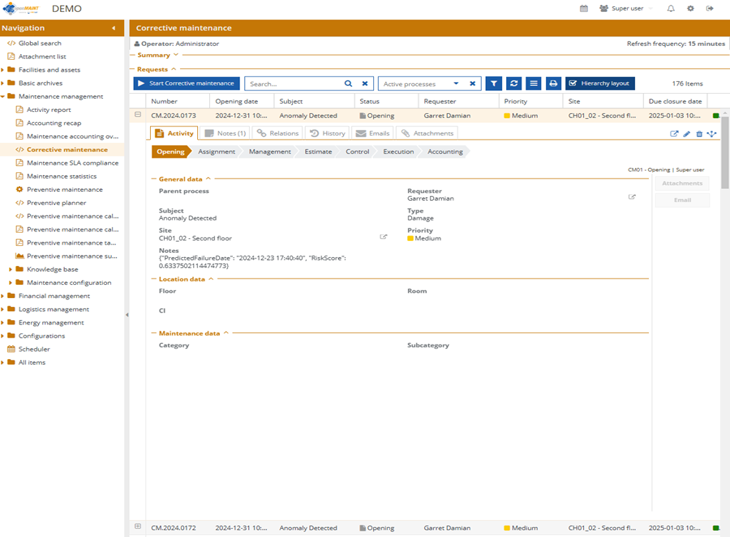730x537 pixels.
Task: Switch to the History tab
Action: coord(327,133)
